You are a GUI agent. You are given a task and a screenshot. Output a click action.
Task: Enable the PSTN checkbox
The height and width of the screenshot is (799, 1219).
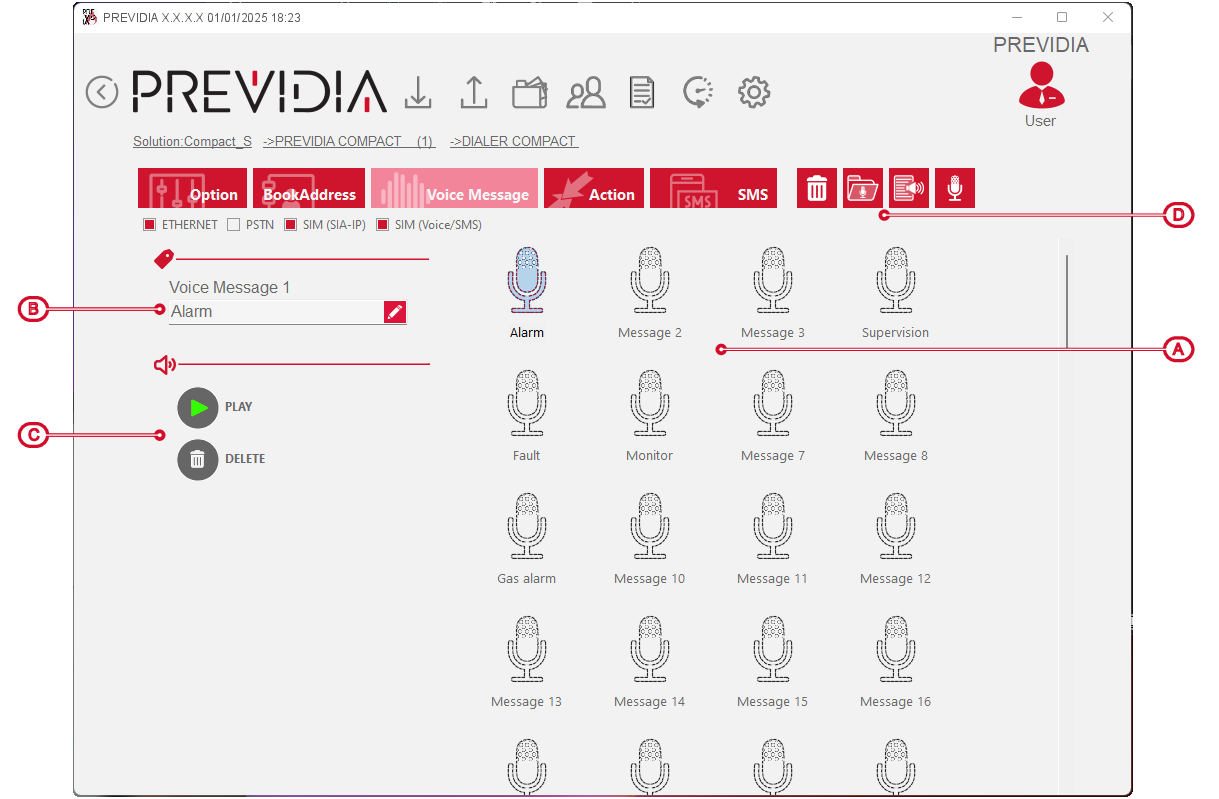tap(234, 225)
